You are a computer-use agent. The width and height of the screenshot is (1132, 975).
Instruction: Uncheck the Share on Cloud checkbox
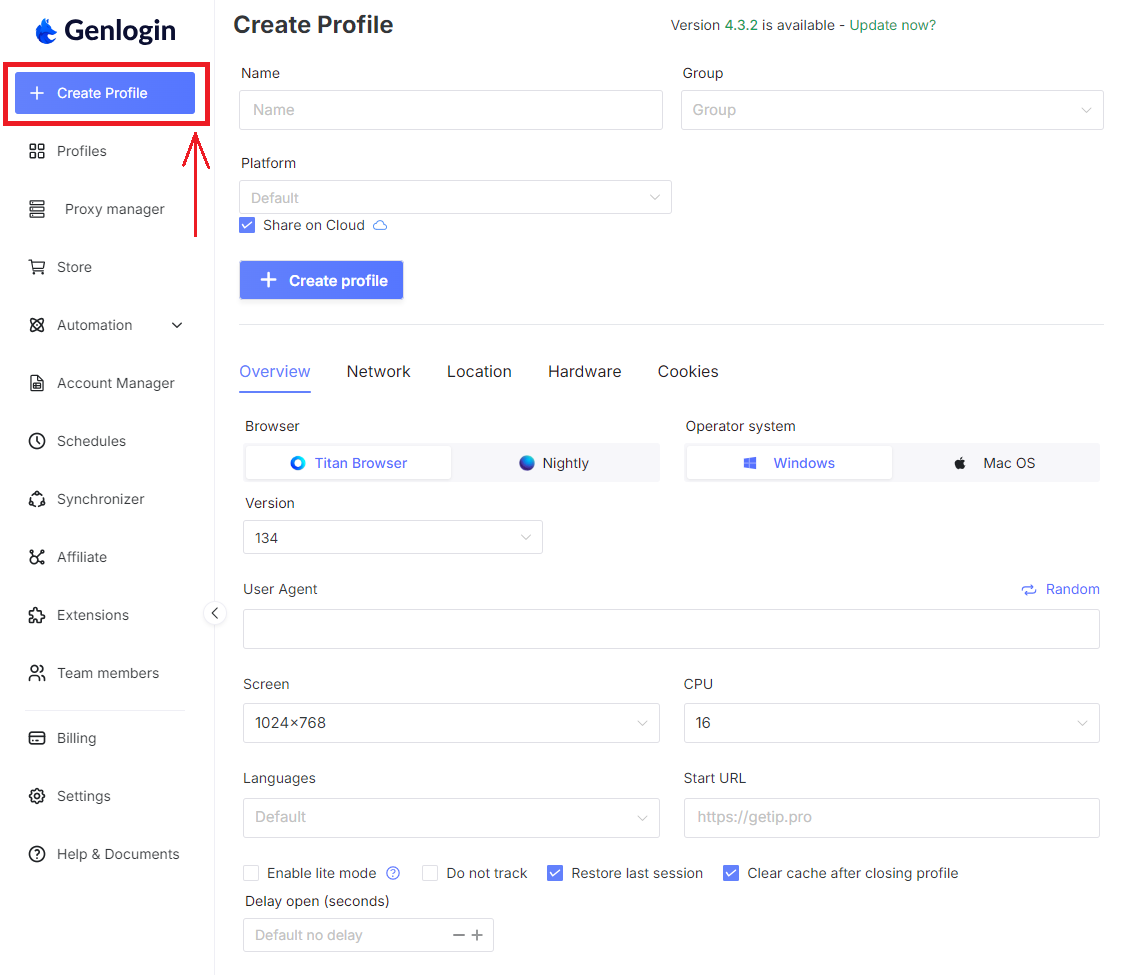click(248, 225)
